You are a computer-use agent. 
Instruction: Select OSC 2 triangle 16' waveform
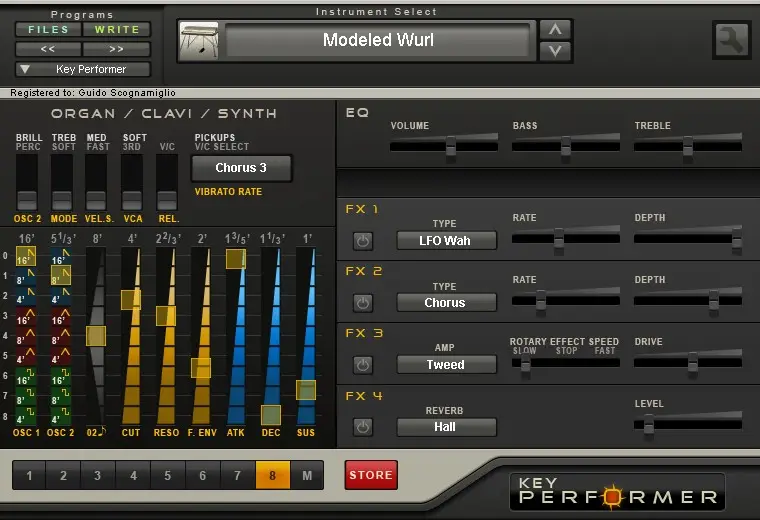tap(61, 316)
